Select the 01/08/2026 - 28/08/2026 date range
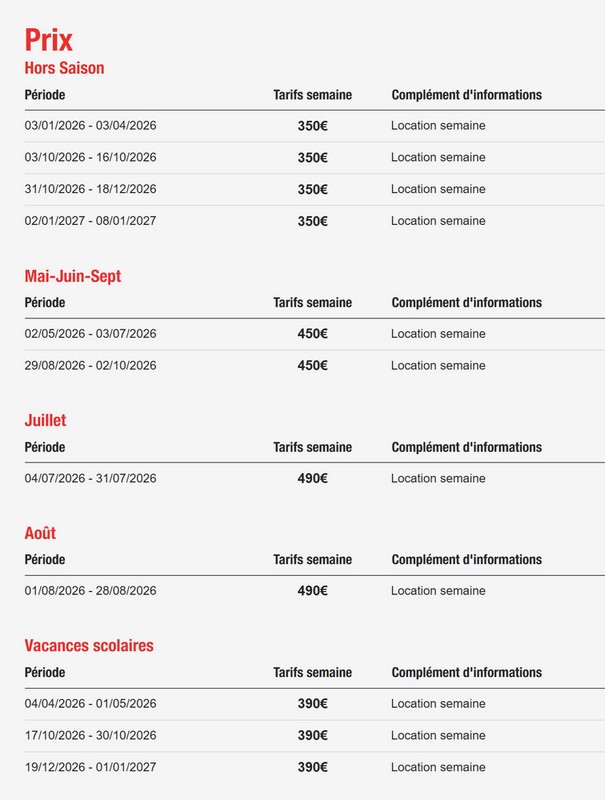605x800 pixels. [x=90, y=591]
